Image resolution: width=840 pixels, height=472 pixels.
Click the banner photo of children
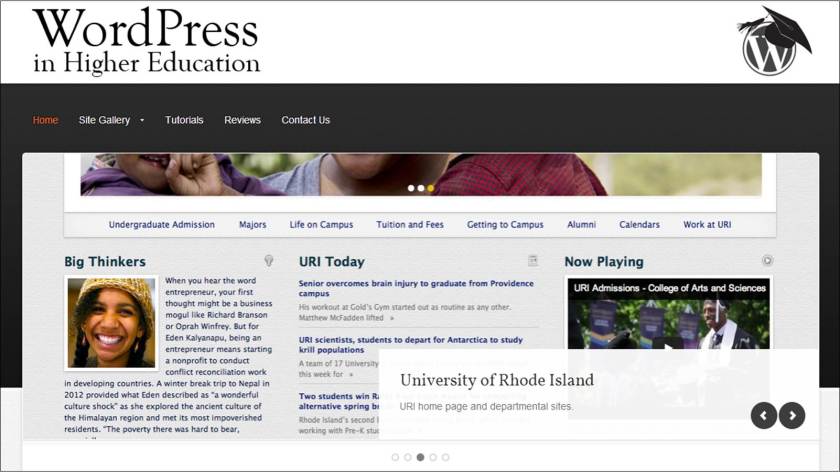pos(421,175)
